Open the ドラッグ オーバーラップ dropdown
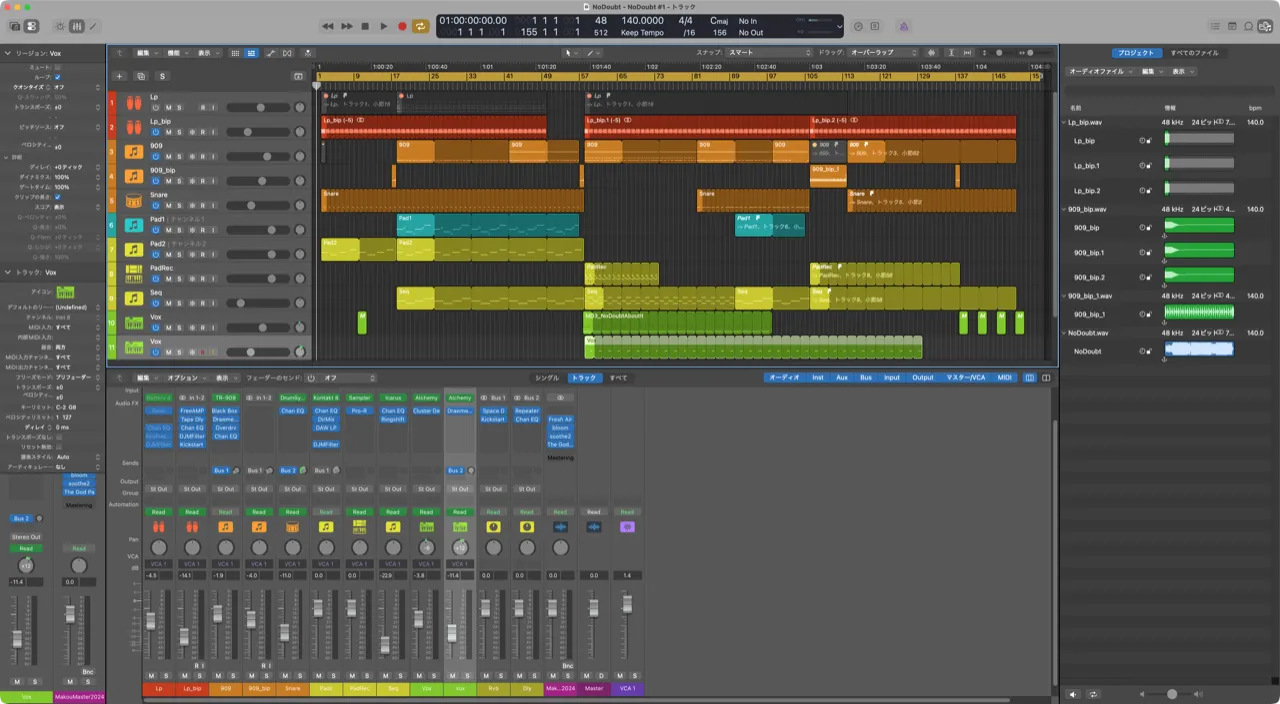The height and width of the screenshot is (704, 1280). click(882, 52)
